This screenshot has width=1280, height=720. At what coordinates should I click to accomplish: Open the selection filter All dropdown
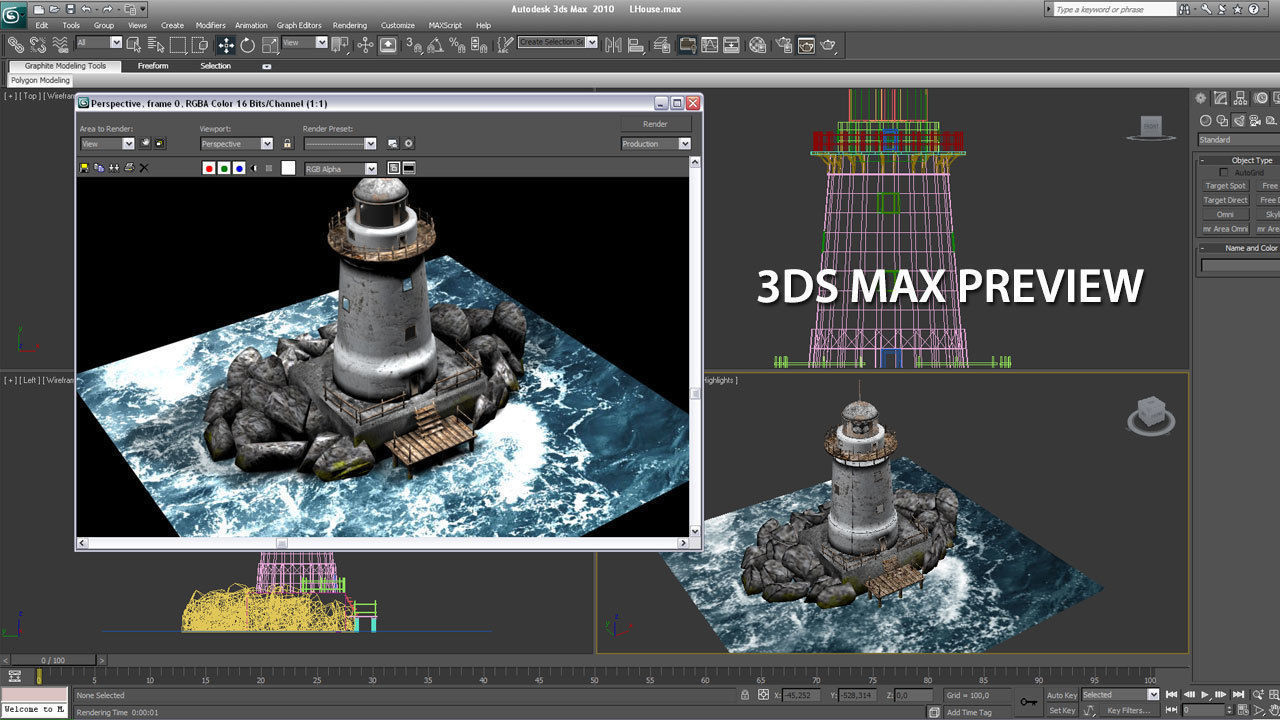(99, 43)
